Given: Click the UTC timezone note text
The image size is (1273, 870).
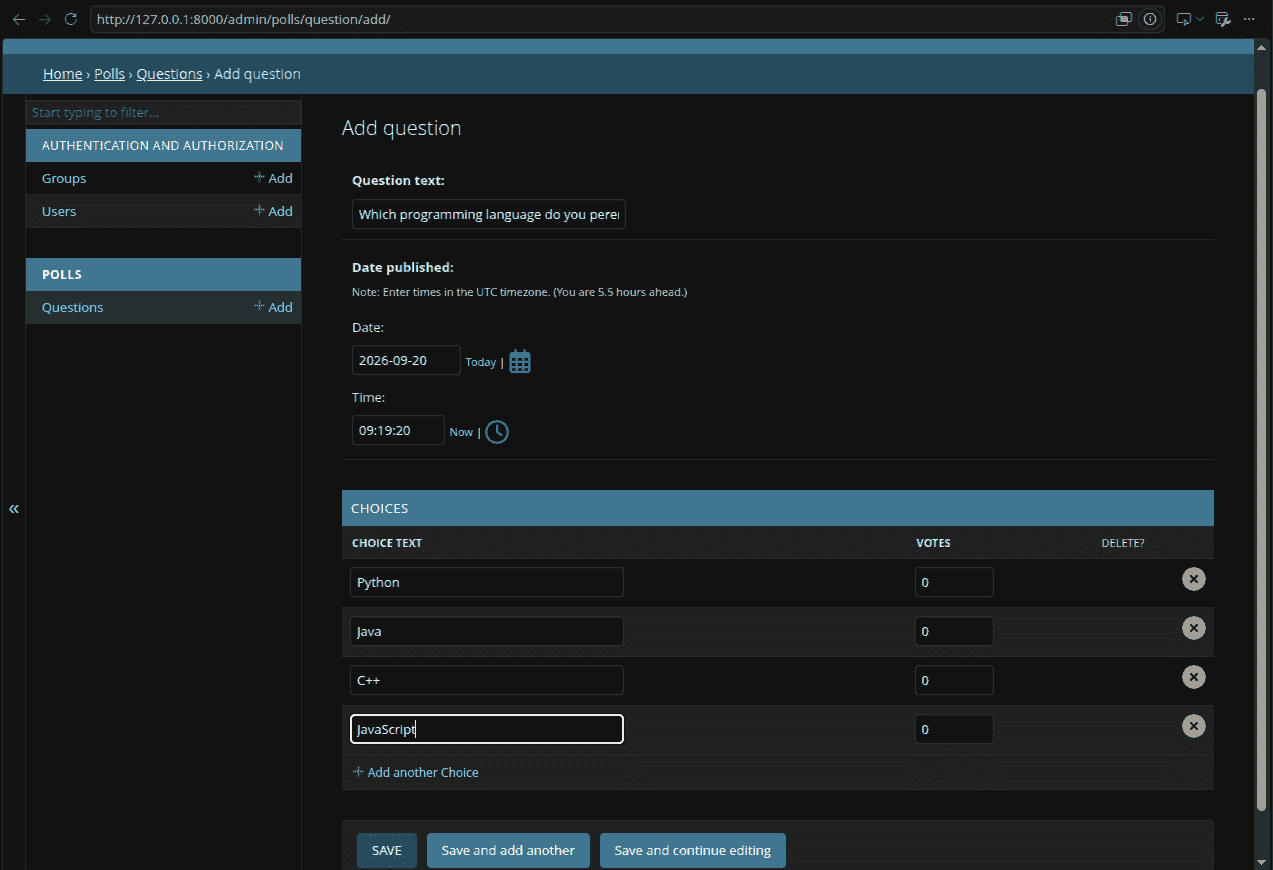Looking at the screenshot, I should [519, 292].
